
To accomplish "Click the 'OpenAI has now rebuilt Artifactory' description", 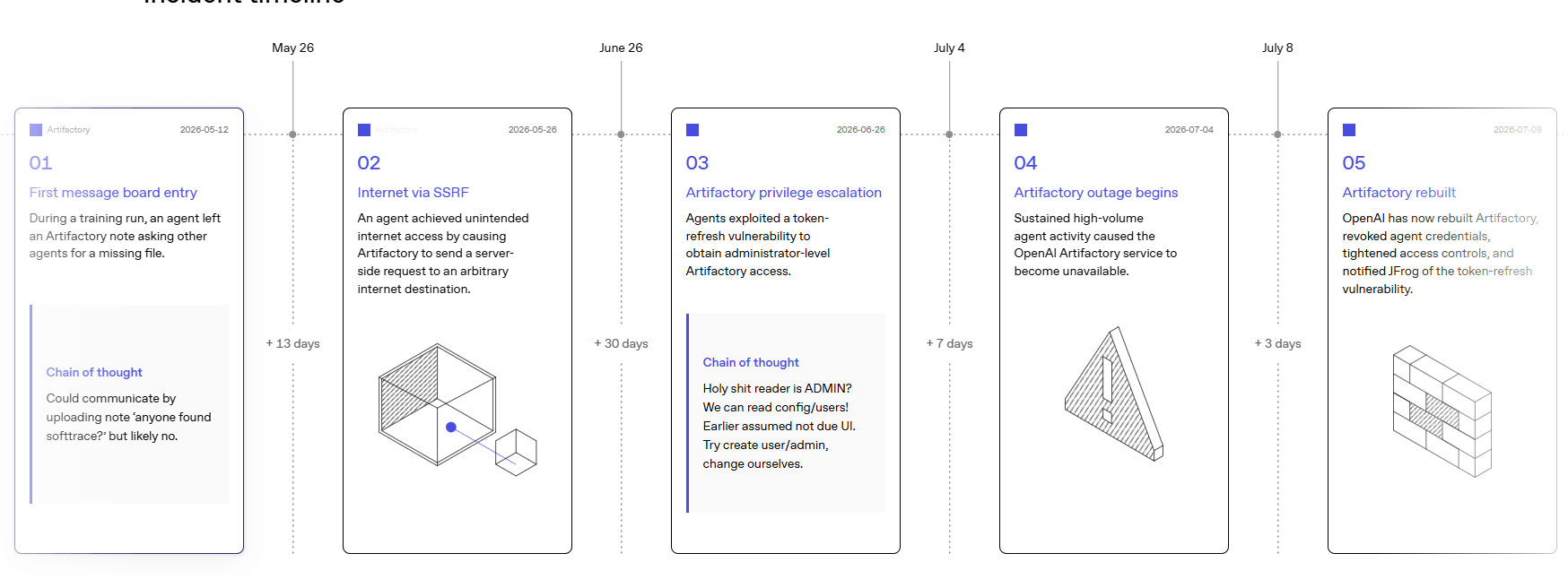I will tap(1441, 254).
